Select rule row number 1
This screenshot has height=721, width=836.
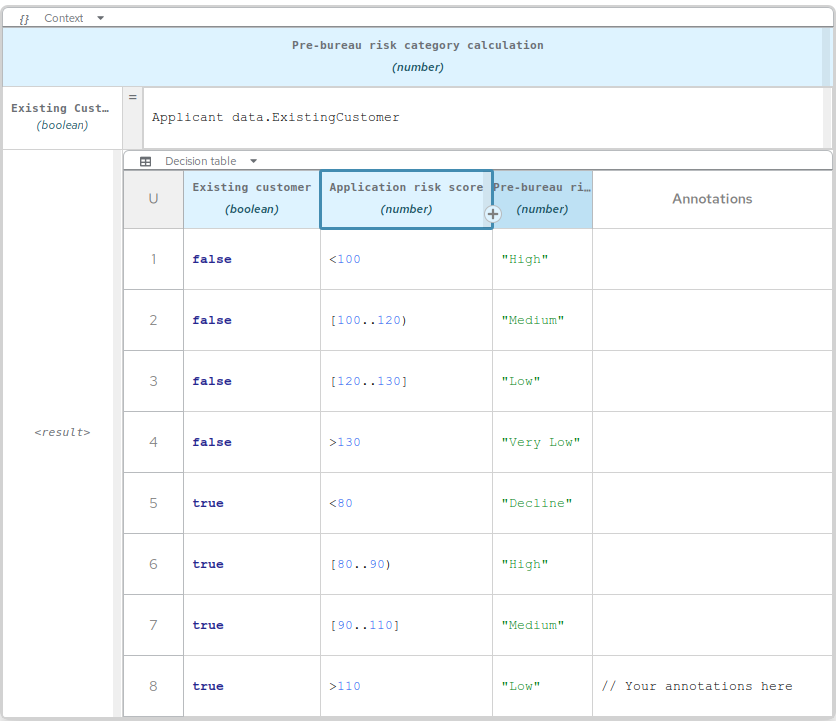pos(154,259)
